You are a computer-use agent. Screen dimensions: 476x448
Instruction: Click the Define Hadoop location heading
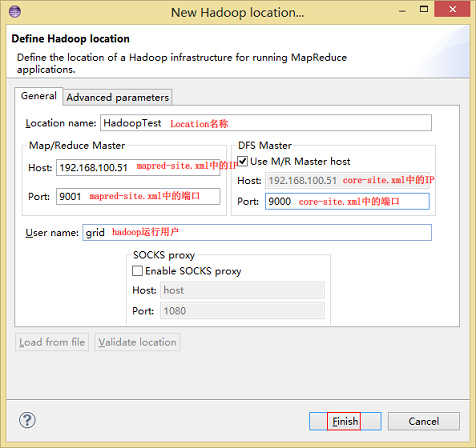(70, 39)
